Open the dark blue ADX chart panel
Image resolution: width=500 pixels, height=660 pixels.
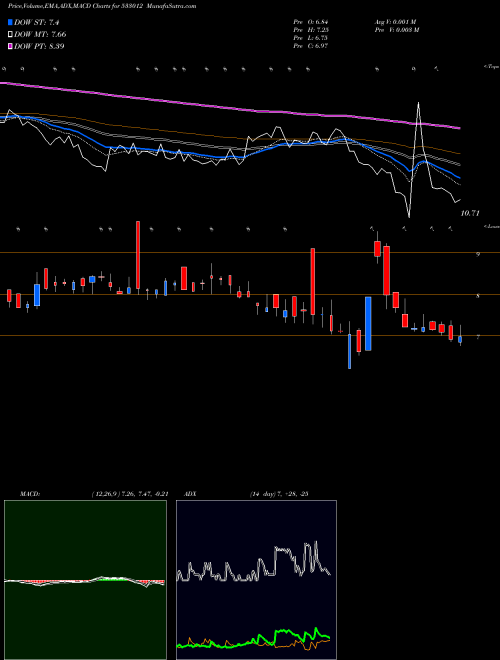(256, 580)
